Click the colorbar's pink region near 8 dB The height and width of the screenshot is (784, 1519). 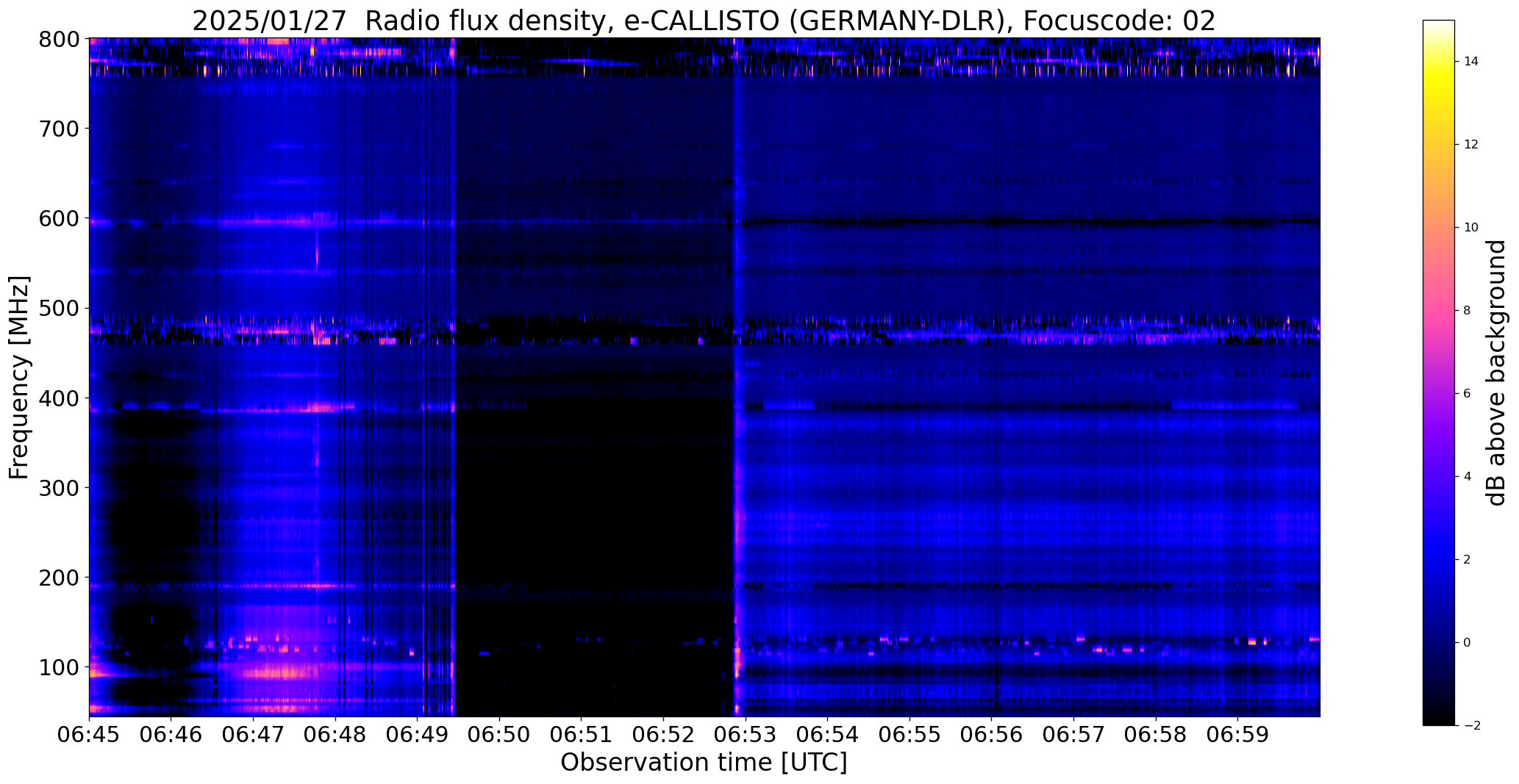(x=1439, y=311)
